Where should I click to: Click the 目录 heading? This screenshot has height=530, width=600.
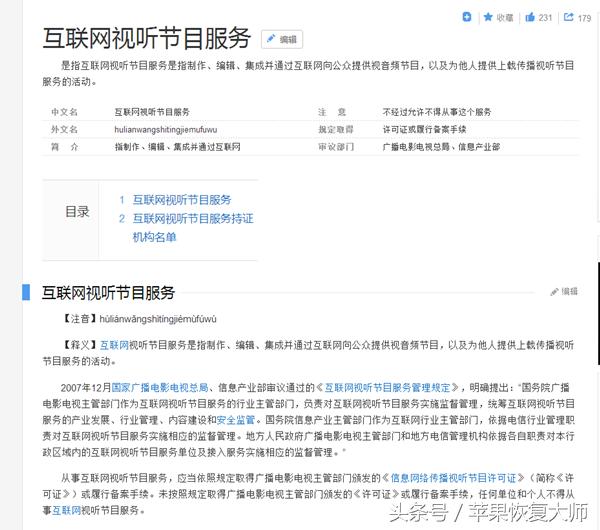[77, 211]
